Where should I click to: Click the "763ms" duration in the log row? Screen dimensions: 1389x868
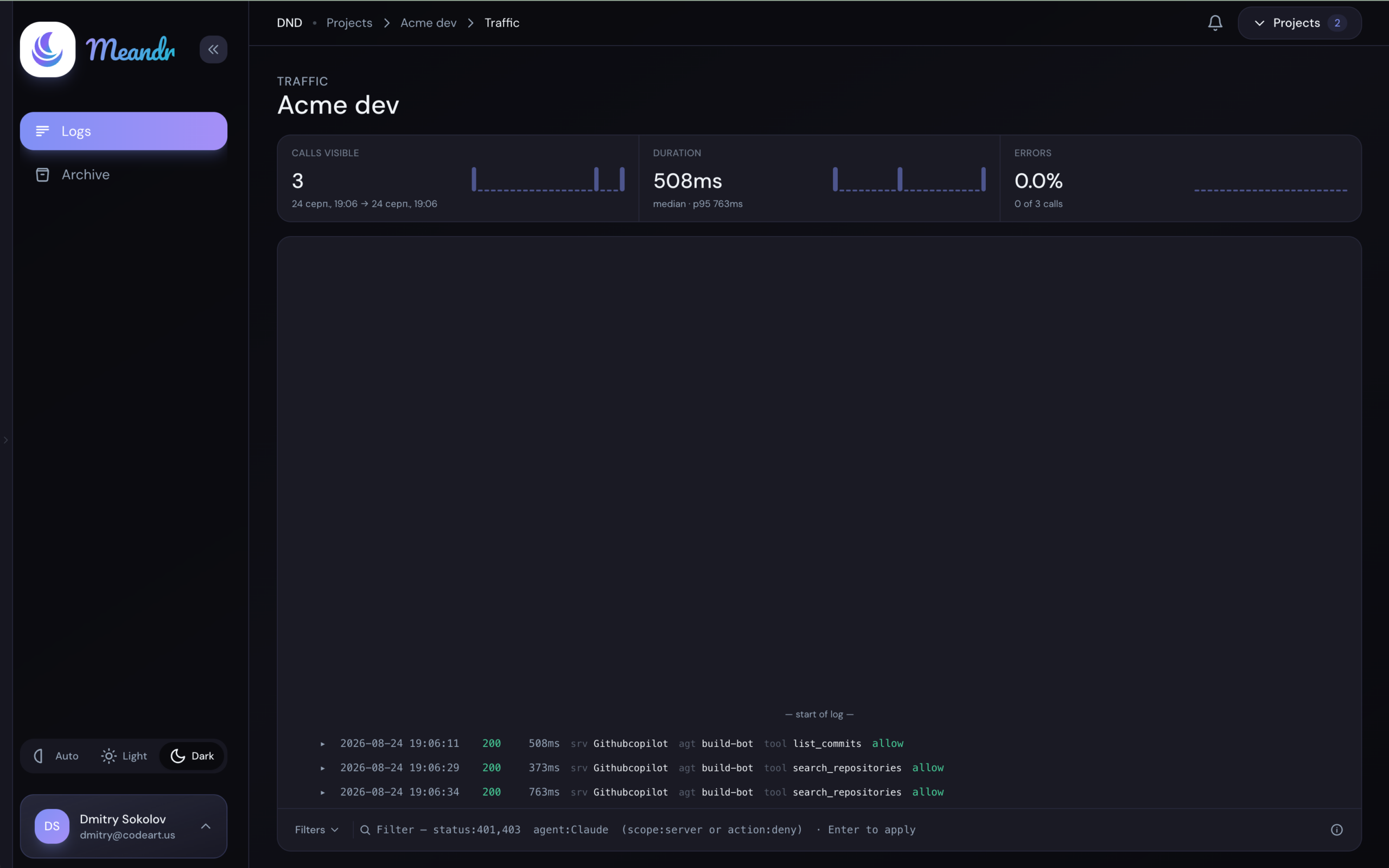[544, 792]
